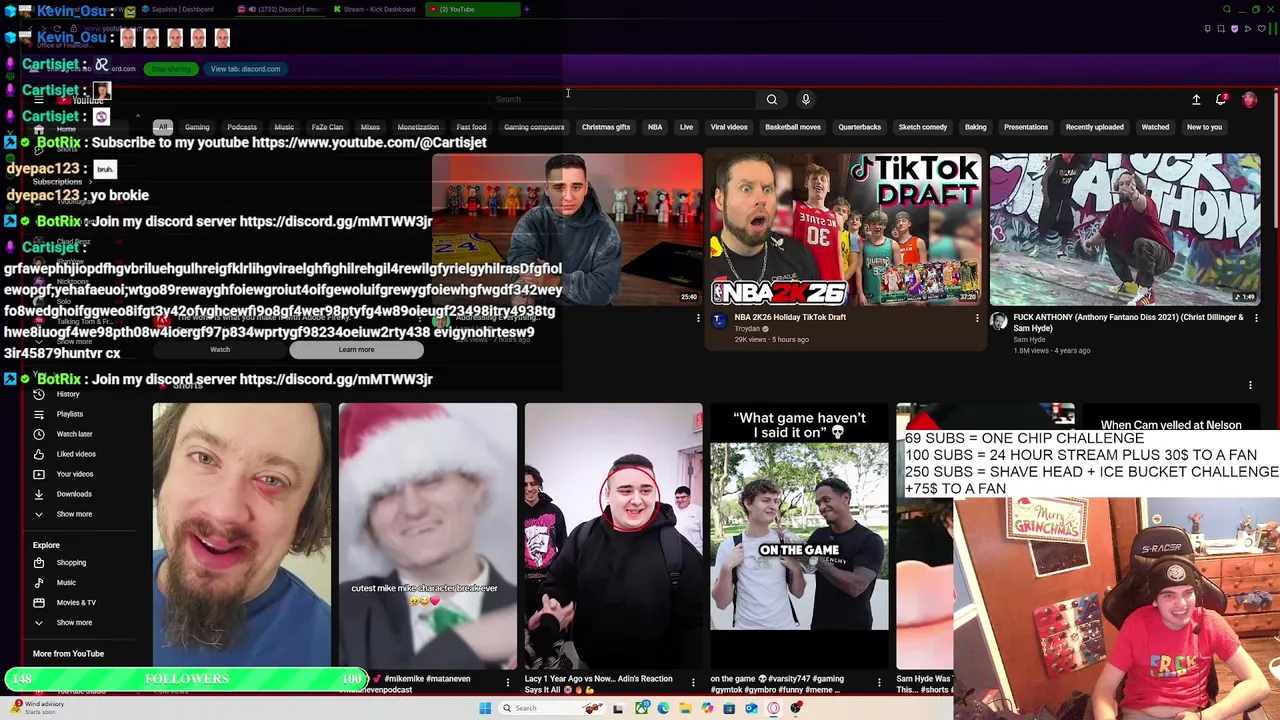The height and width of the screenshot is (720, 1280).
Task: Select the Gaming filter chip
Action: pyautogui.click(x=197, y=127)
